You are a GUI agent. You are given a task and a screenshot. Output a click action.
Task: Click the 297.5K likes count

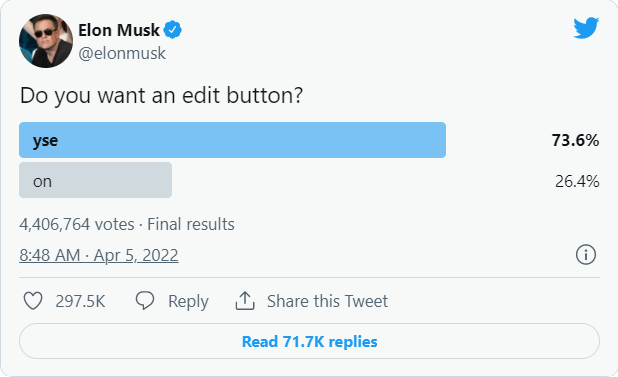pos(80,301)
